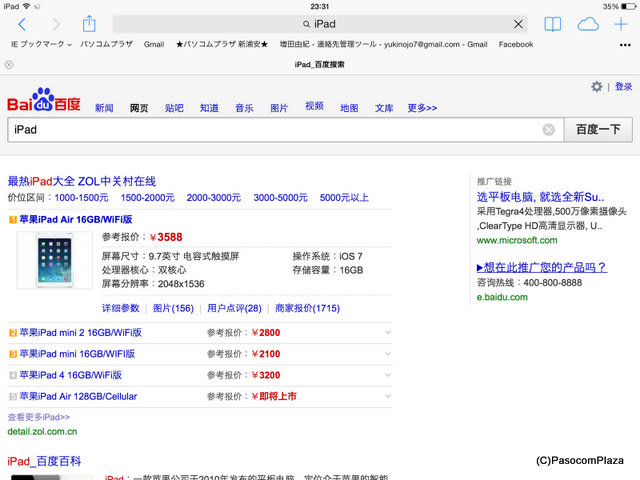Switch to the 文库 tab
The width and height of the screenshot is (640, 480).
[x=384, y=108]
